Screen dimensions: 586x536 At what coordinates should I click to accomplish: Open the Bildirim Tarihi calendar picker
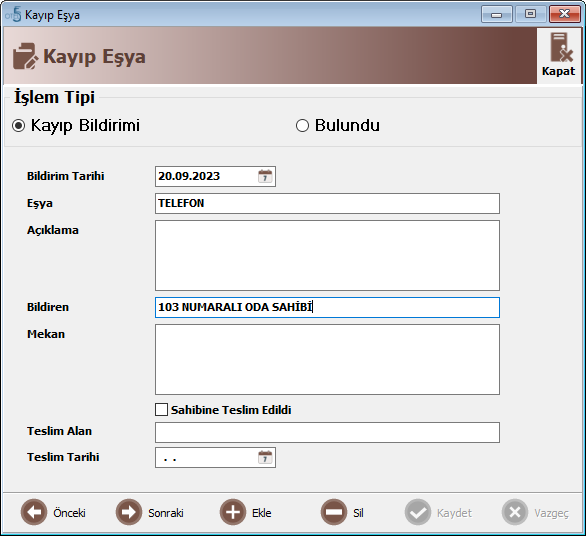265,176
